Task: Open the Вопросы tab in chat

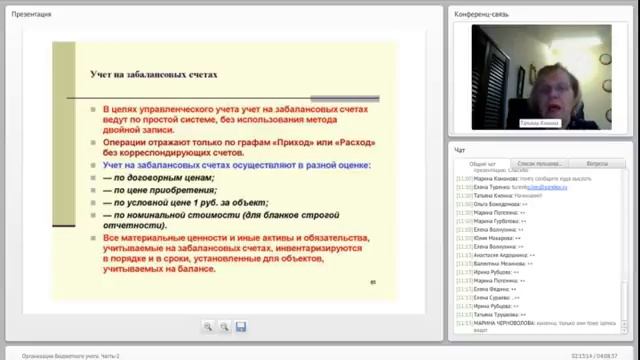Action: click(597, 164)
